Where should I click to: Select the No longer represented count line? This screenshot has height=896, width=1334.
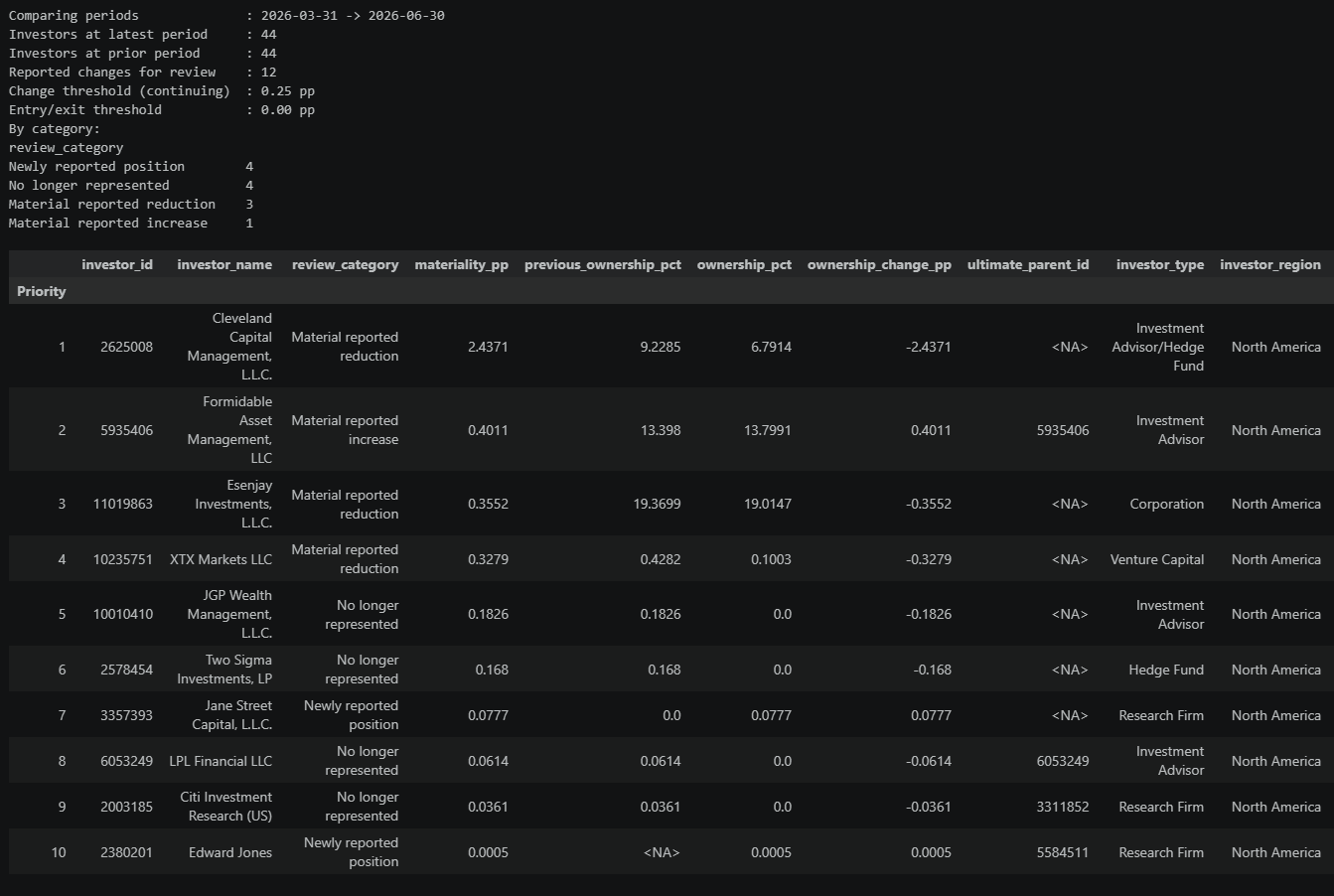(131, 185)
